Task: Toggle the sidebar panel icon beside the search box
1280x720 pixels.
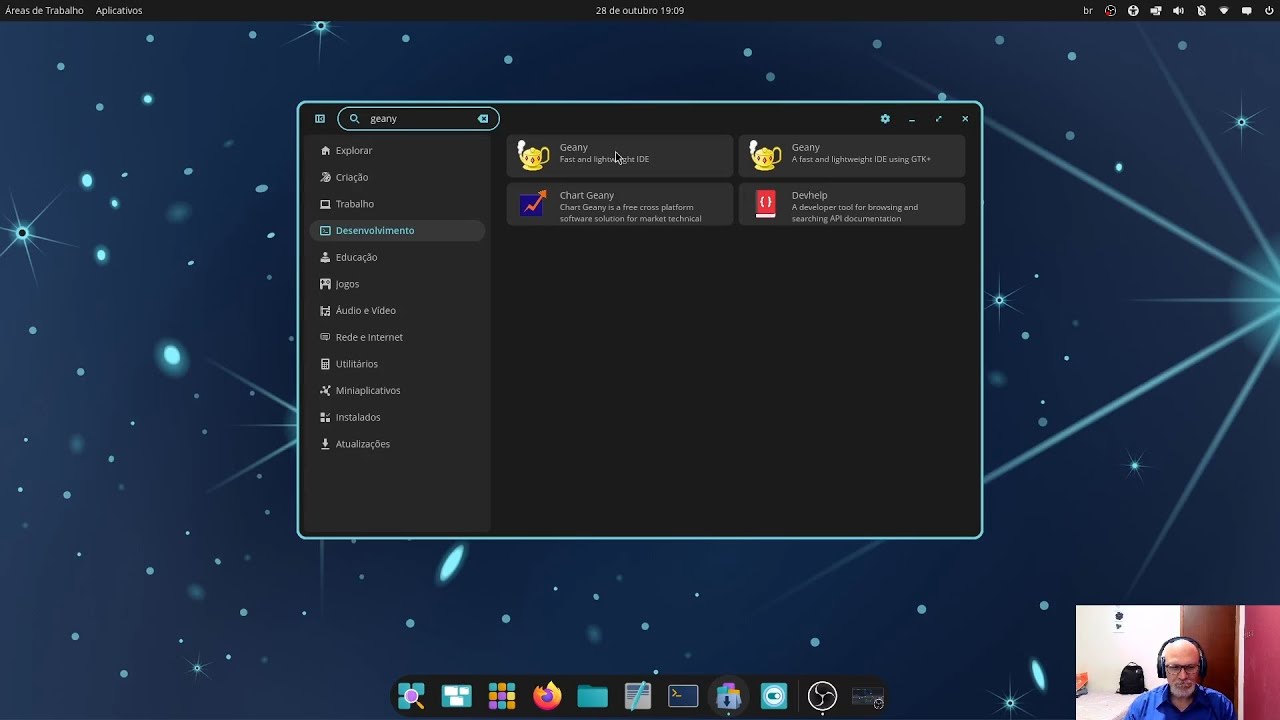Action: point(320,118)
